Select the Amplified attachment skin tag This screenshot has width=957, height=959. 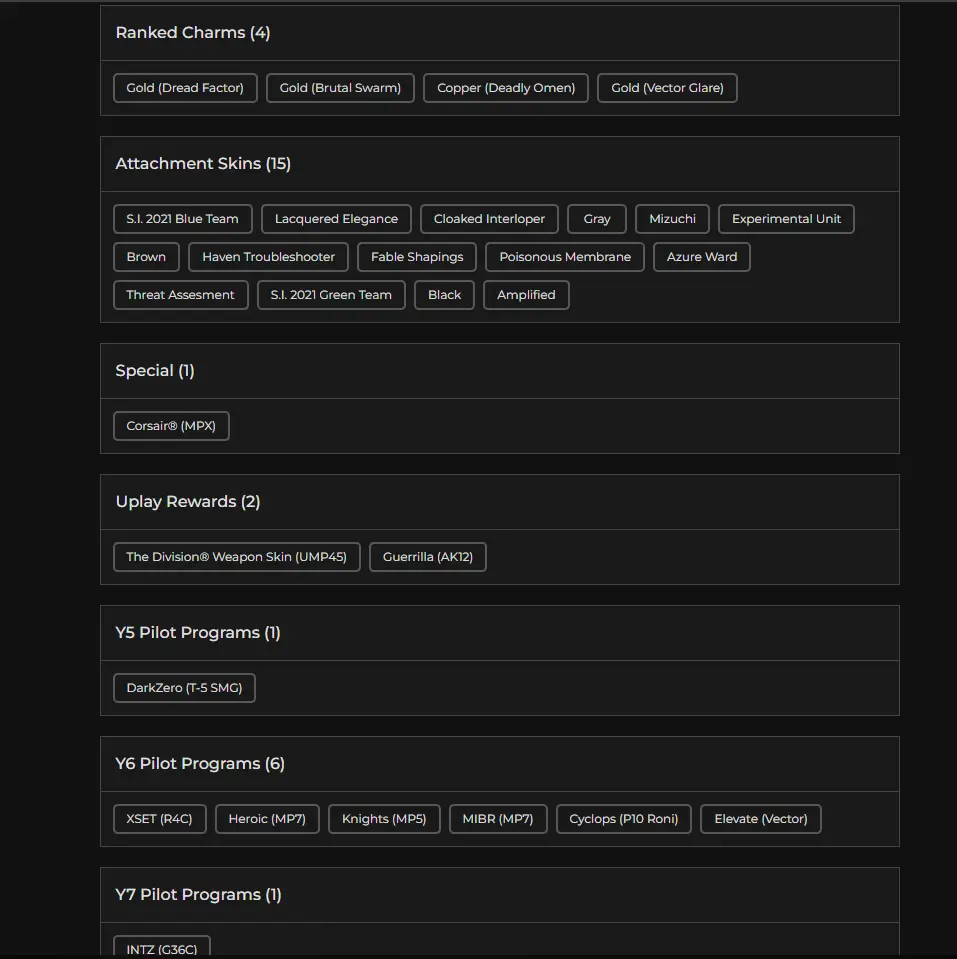point(526,295)
